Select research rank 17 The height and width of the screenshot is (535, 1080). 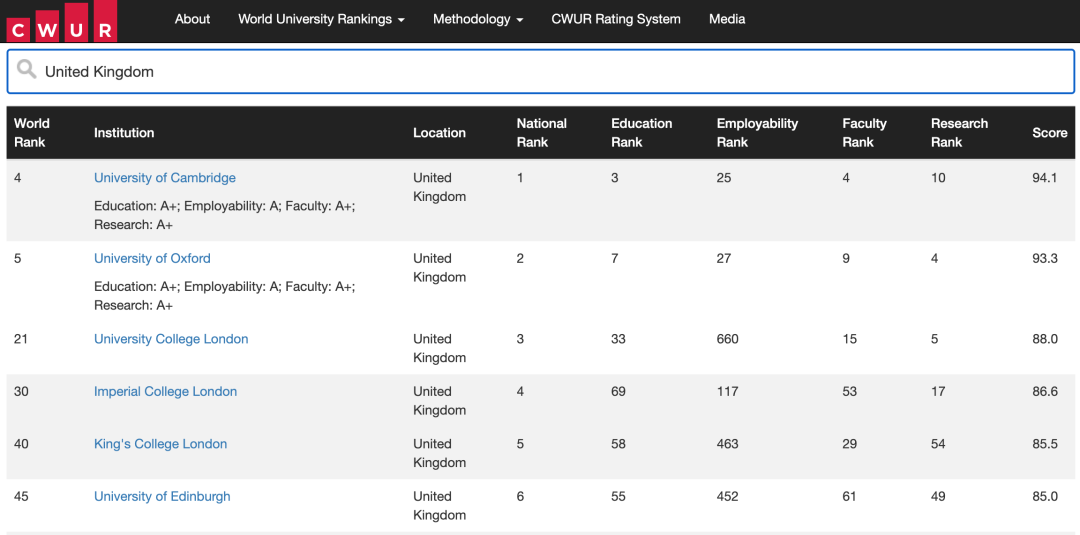click(x=938, y=391)
